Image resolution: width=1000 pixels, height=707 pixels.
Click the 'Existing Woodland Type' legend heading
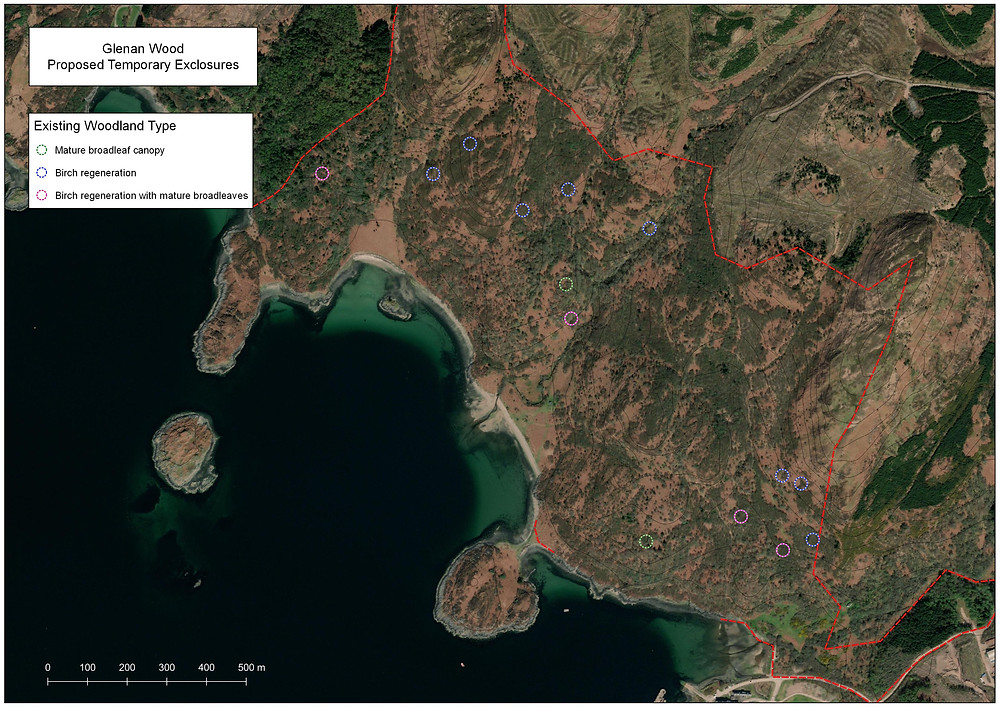(105, 126)
